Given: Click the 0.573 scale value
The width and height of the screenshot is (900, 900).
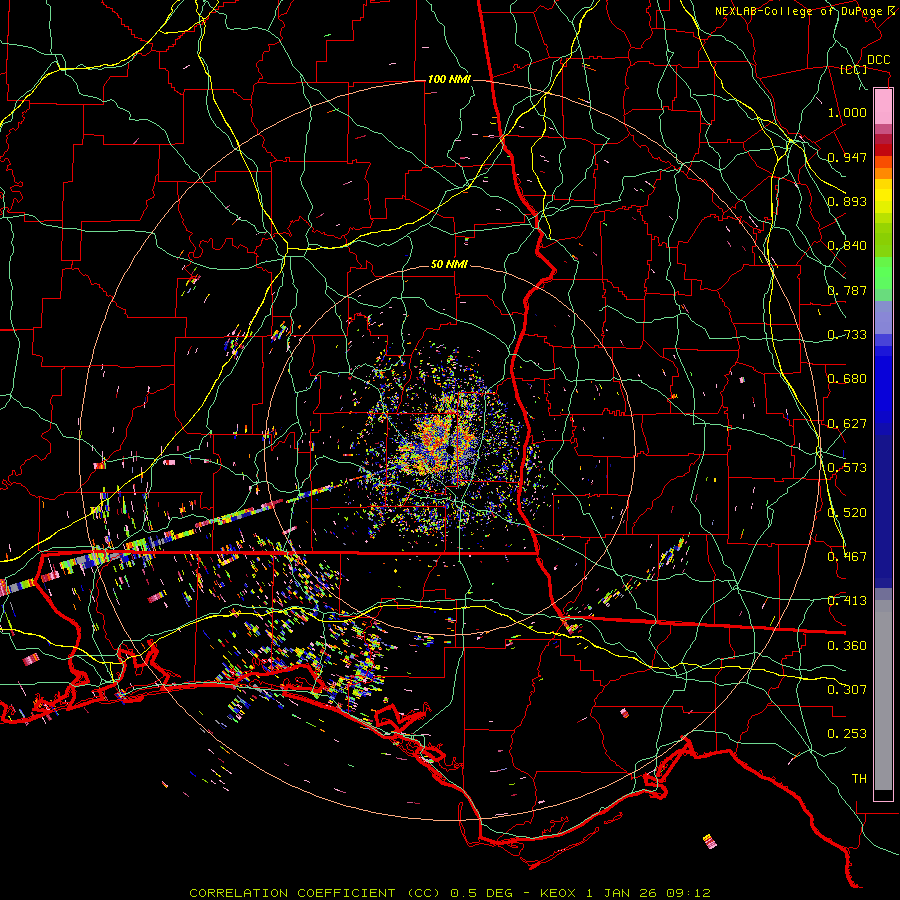Looking at the screenshot, I should click(847, 468).
